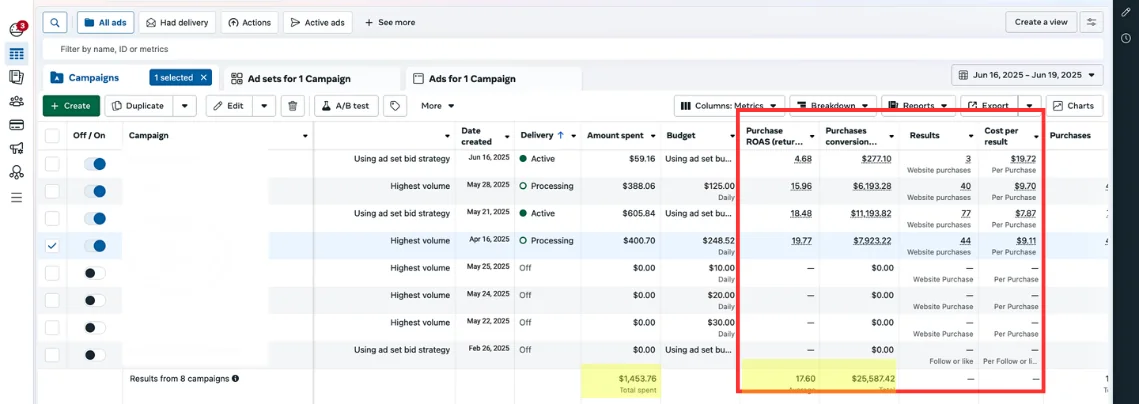Tick checkbox for campaign created Jun 16, 2025
Viewport: 1139px width, 404px height.
pyautogui.click(x=52, y=163)
